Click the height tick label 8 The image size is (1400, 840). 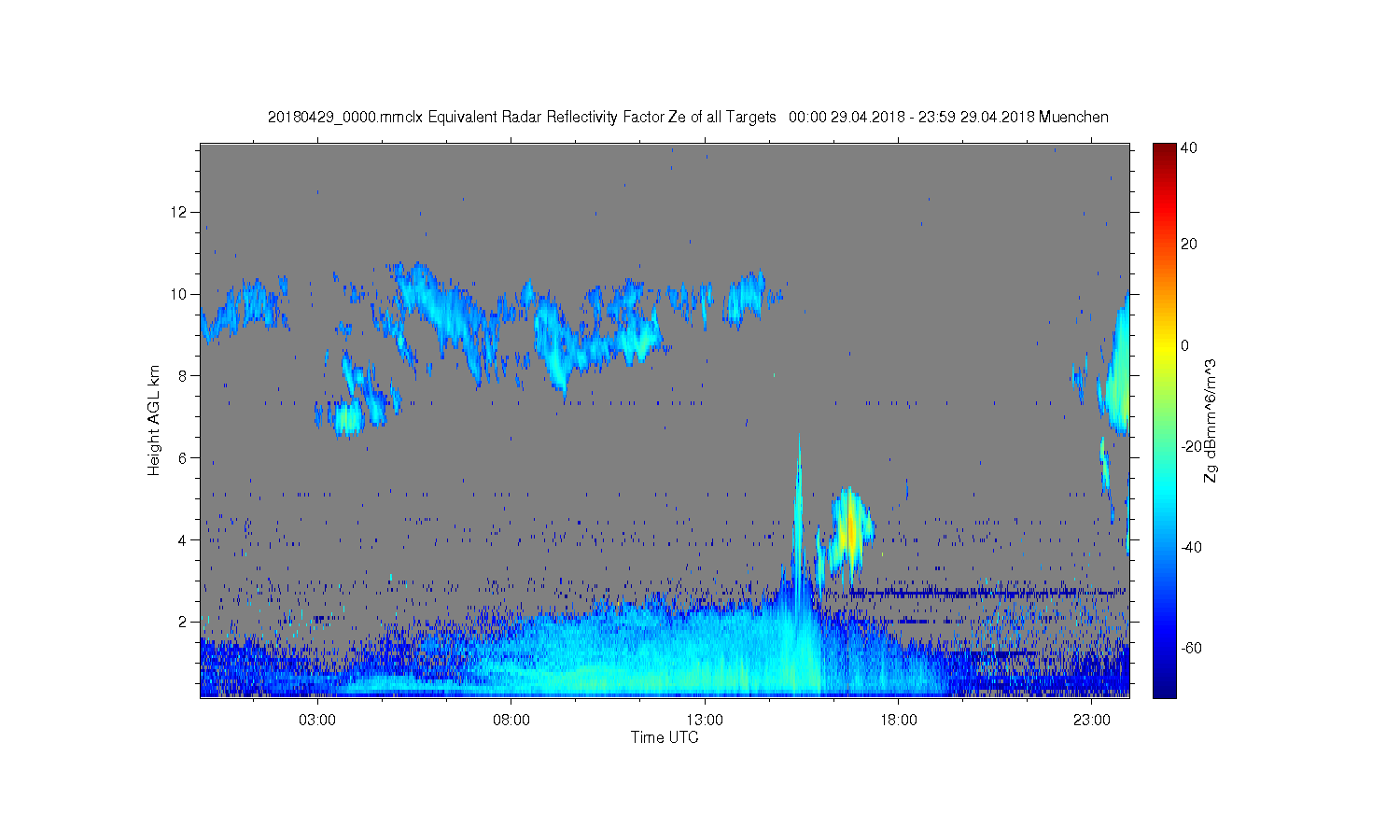point(183,376)
